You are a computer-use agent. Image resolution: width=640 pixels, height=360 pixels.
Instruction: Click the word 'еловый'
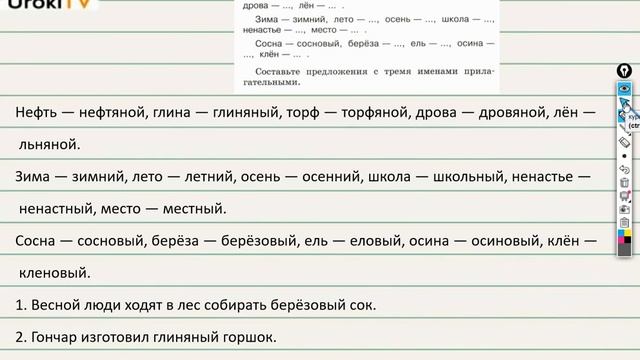pyautogui.click(x=376, y=241)
